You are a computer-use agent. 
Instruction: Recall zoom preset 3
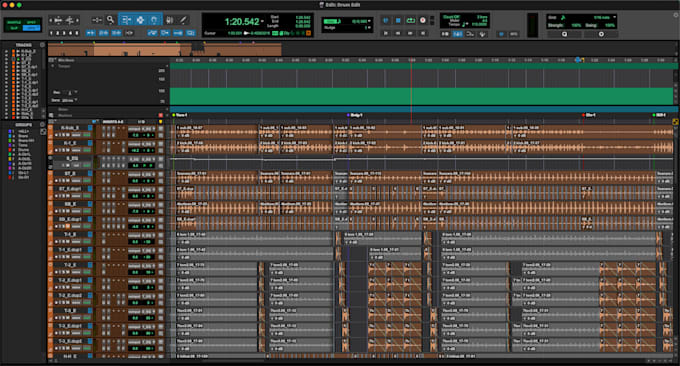pyautogui.click(x=64, y=33)
